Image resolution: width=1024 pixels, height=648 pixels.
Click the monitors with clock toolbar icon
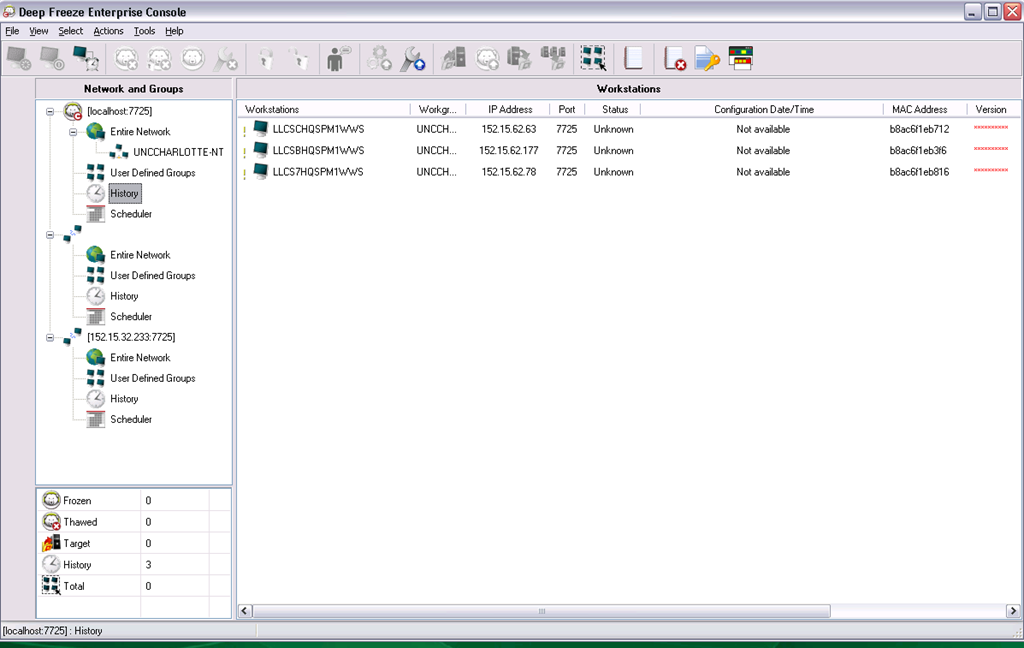pos(86,59)
